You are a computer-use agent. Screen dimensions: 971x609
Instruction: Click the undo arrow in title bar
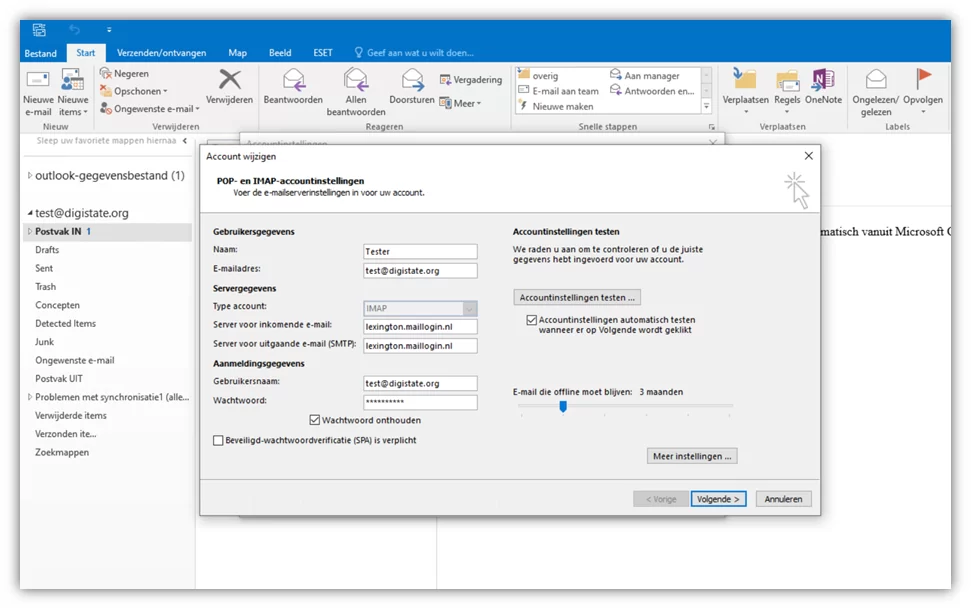tap(75, 29)
